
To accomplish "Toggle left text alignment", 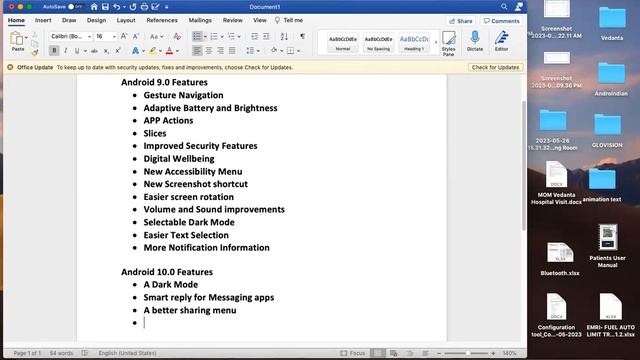I will point(197,51).
